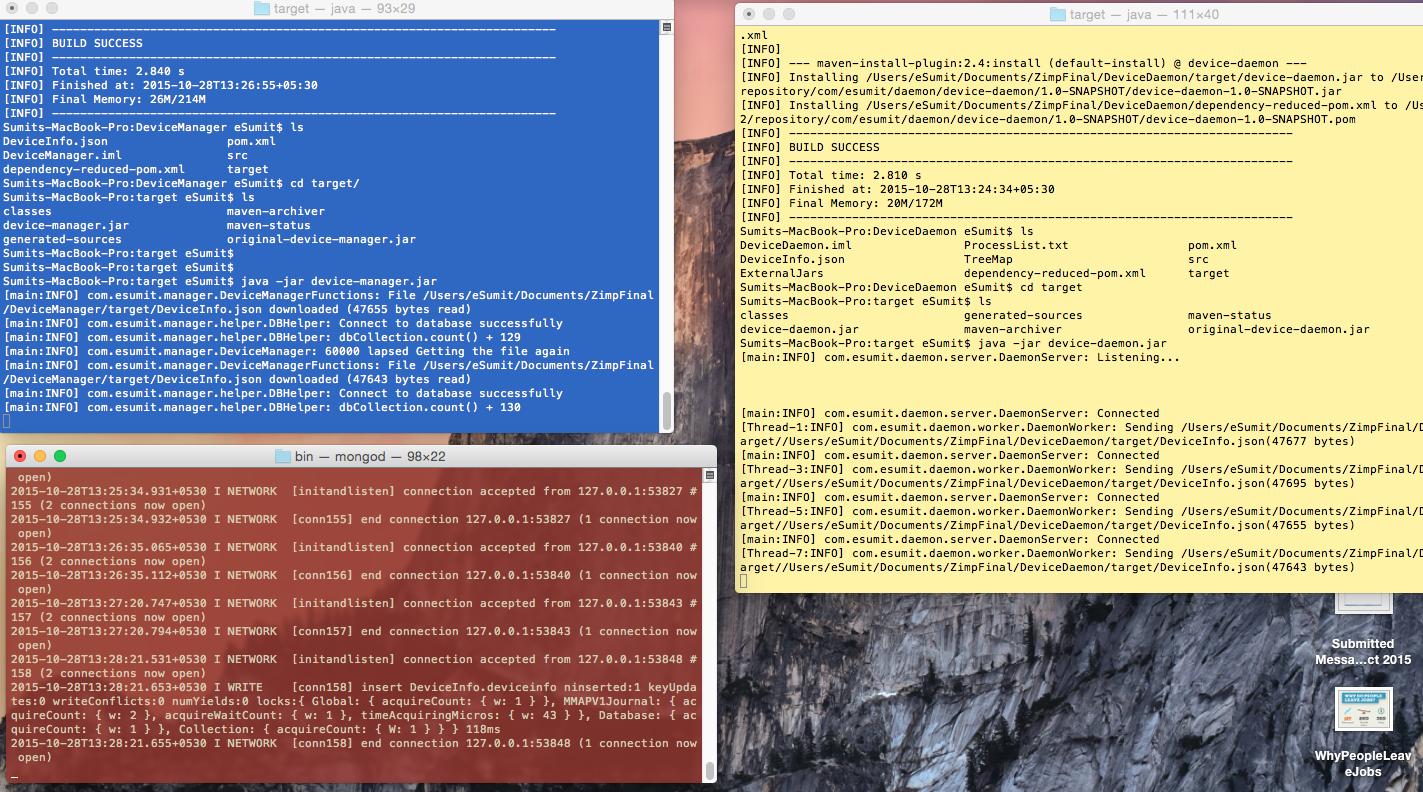Click 'java -jar device-manager.jar' command
The height and width of the screenshot is (792, 1423).
[339, 281]
